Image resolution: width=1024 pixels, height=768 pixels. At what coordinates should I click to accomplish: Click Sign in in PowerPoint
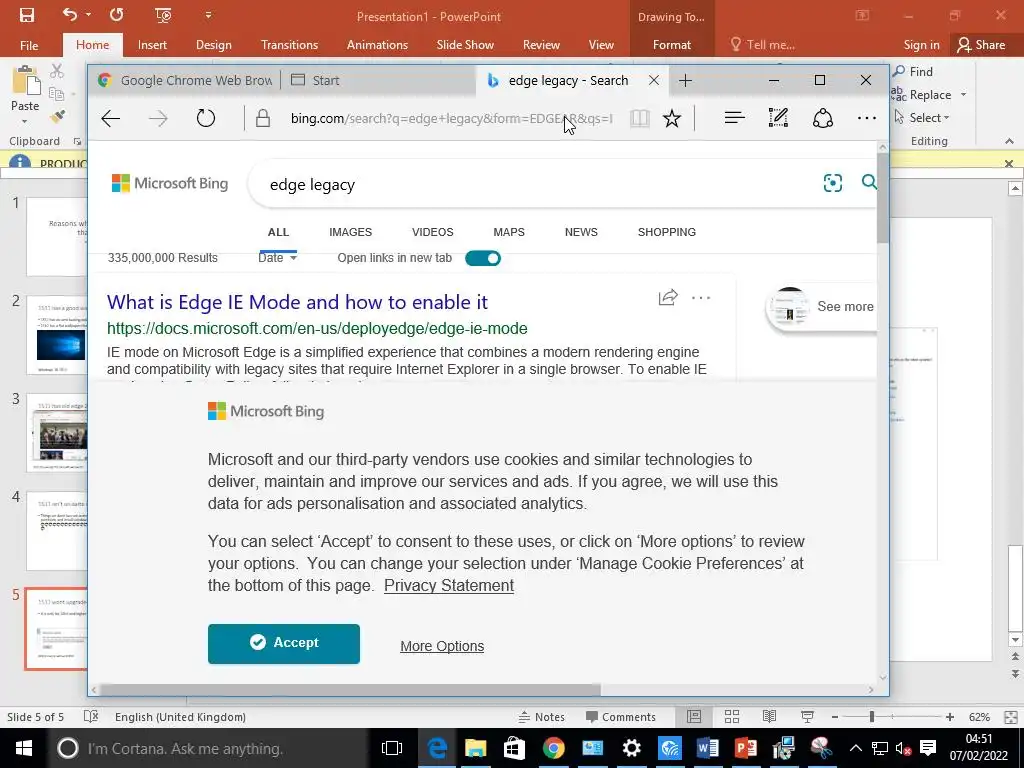[921, 45]
